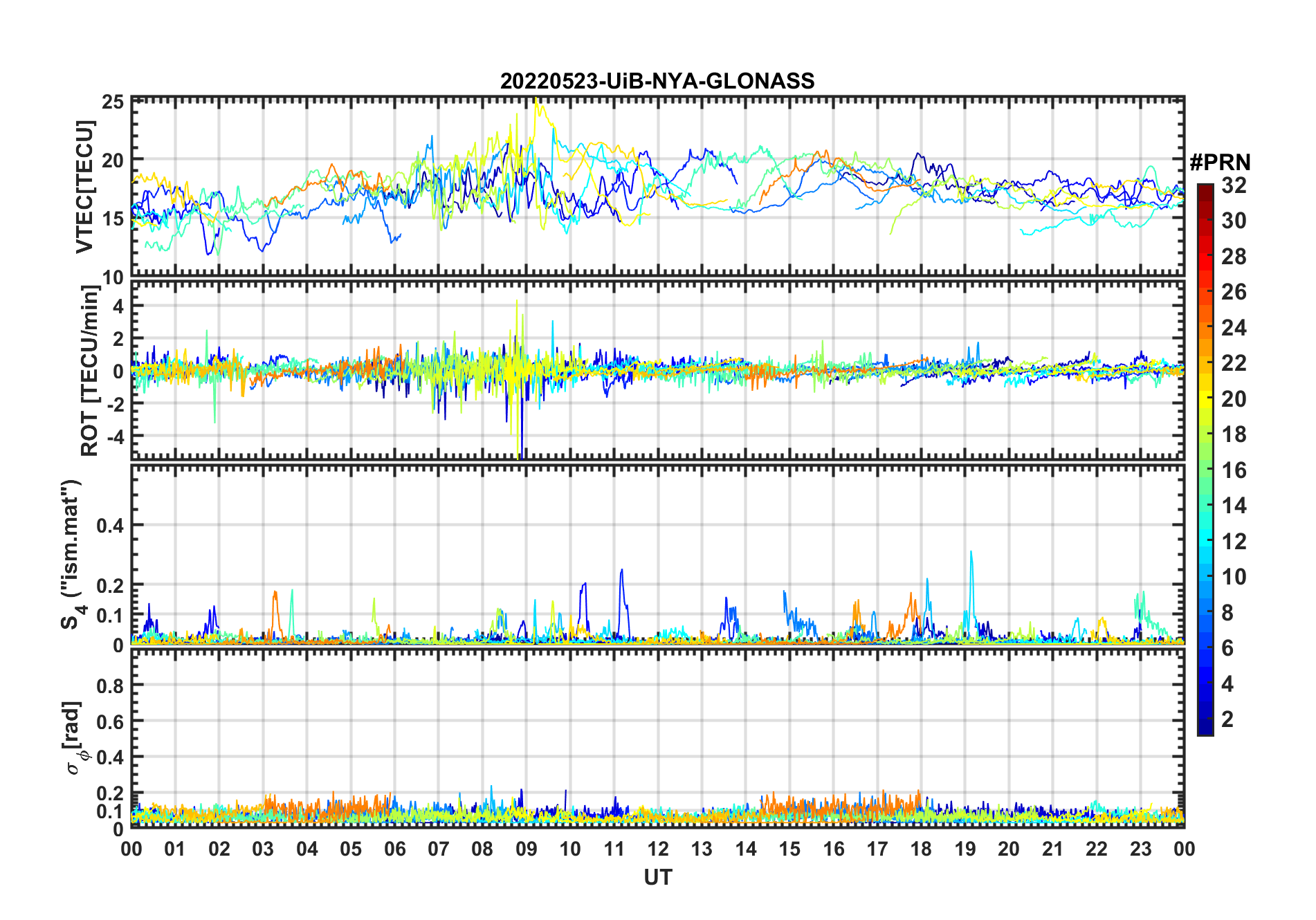Click the 15 tick on the VTEC axis

113,219
